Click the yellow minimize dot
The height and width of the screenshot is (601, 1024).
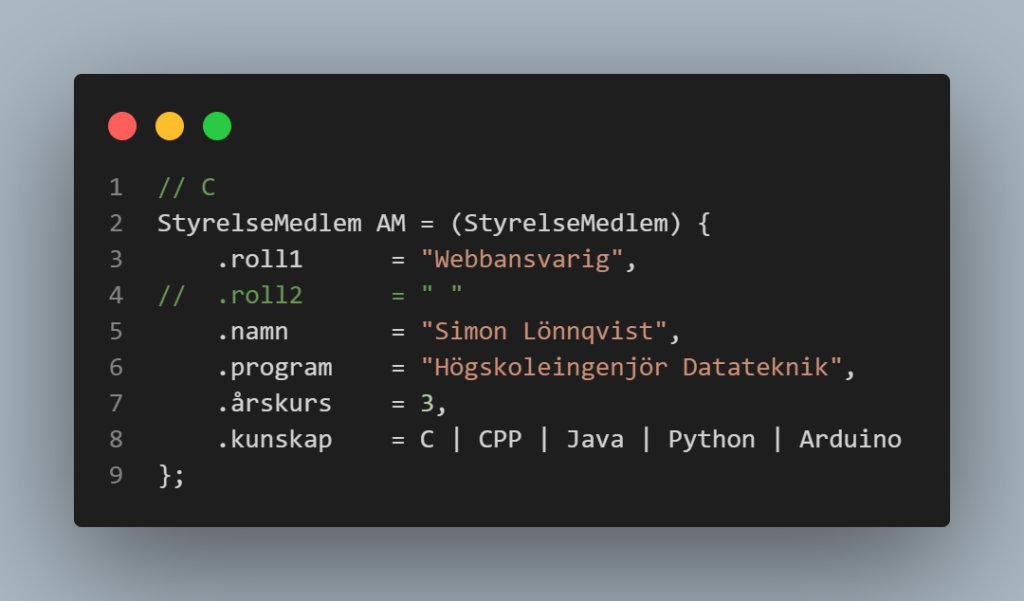coord(170,126)
